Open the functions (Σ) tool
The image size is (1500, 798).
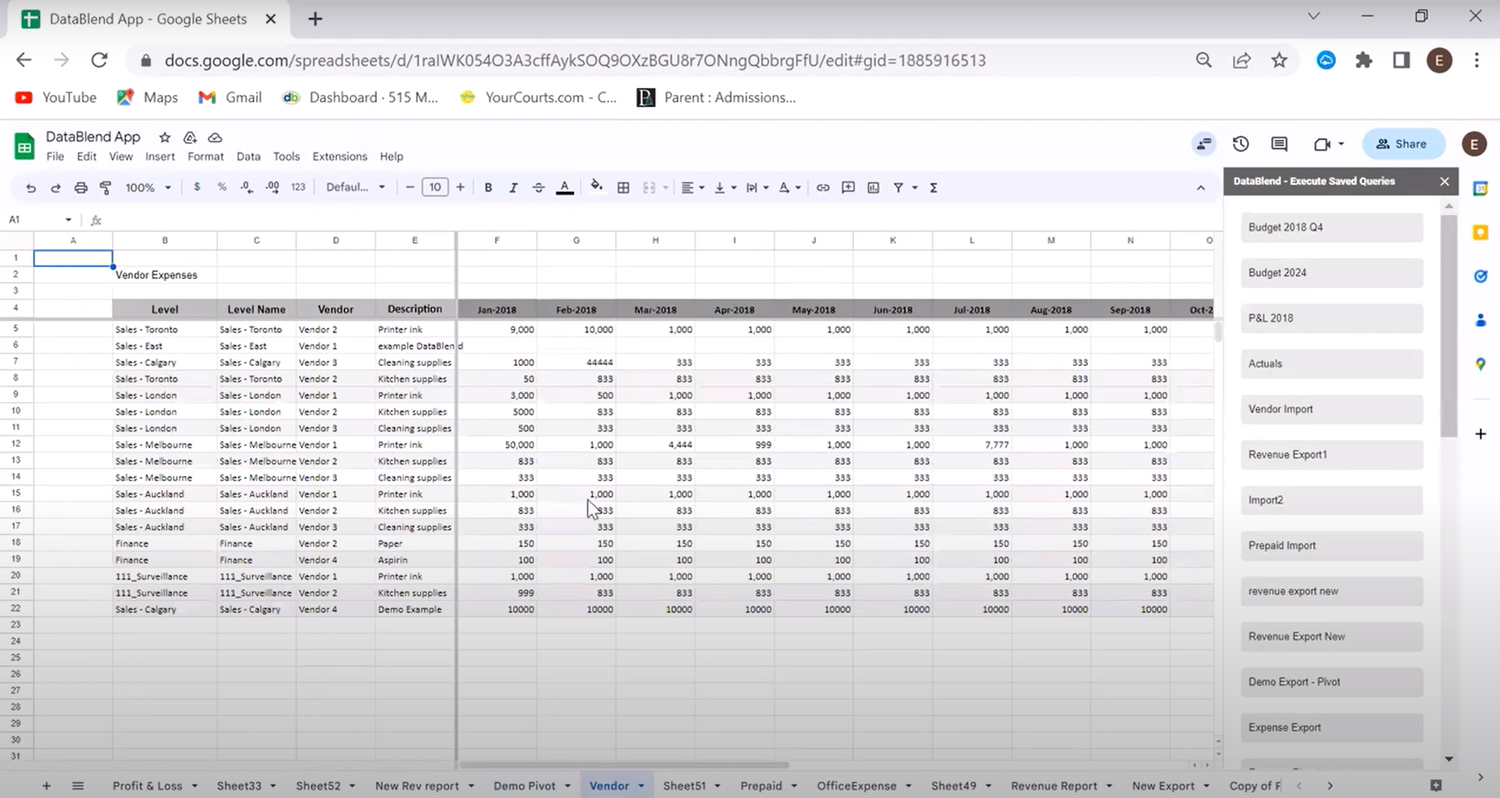pyautogui.click(x=932, y=187)
